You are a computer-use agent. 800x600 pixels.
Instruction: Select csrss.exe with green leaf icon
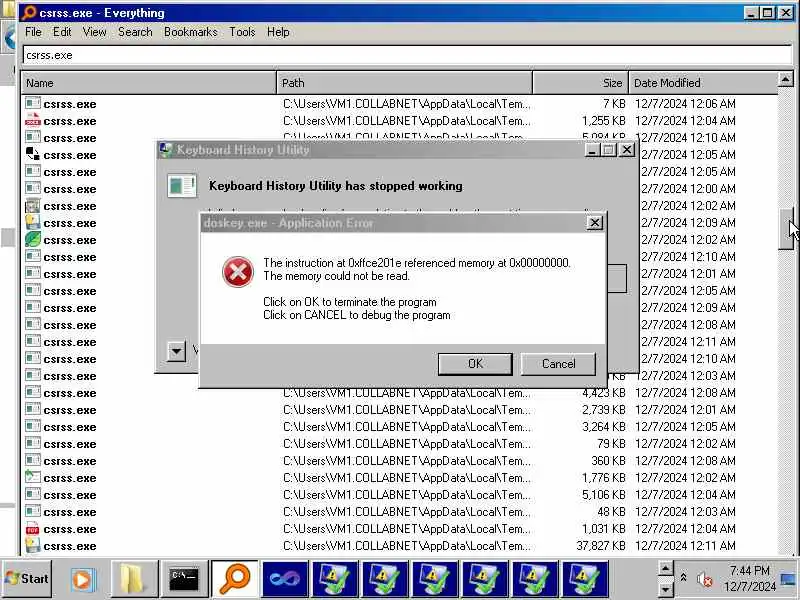(33, 240)
